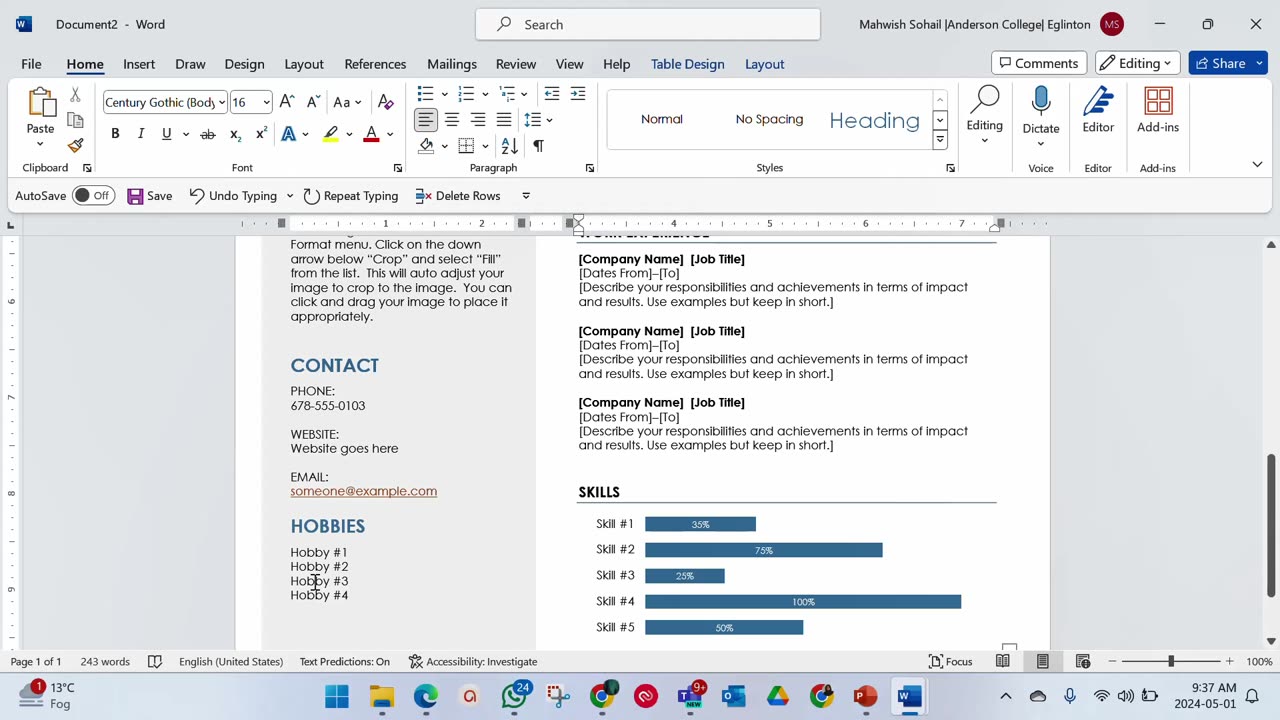Click the Save icon in Quick Access
This screenshot has height=720, width=1280.
click(150, 196)
